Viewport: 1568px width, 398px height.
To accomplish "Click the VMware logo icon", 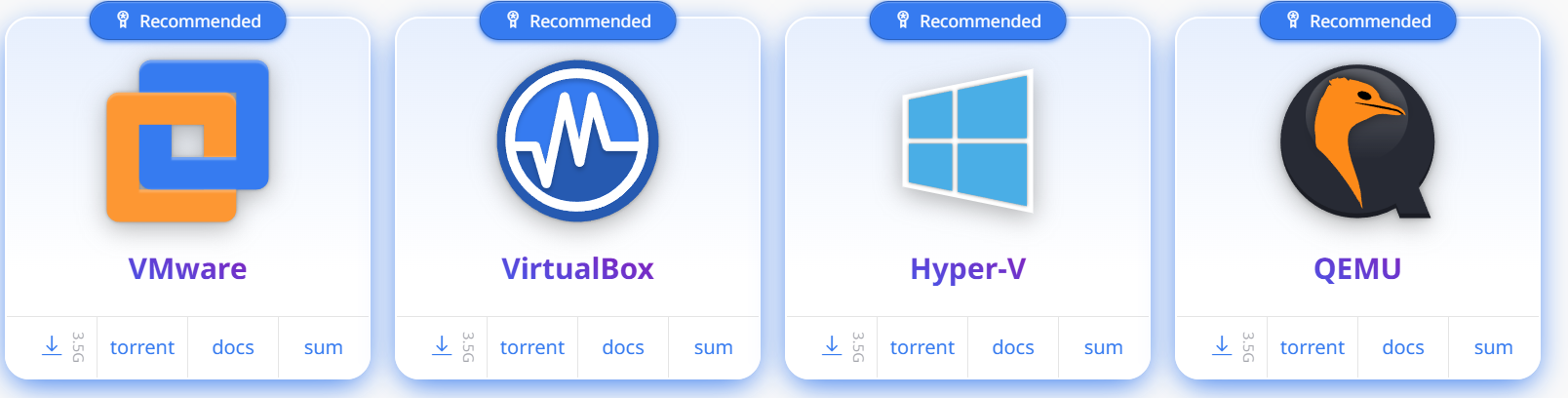I will 187,141.
